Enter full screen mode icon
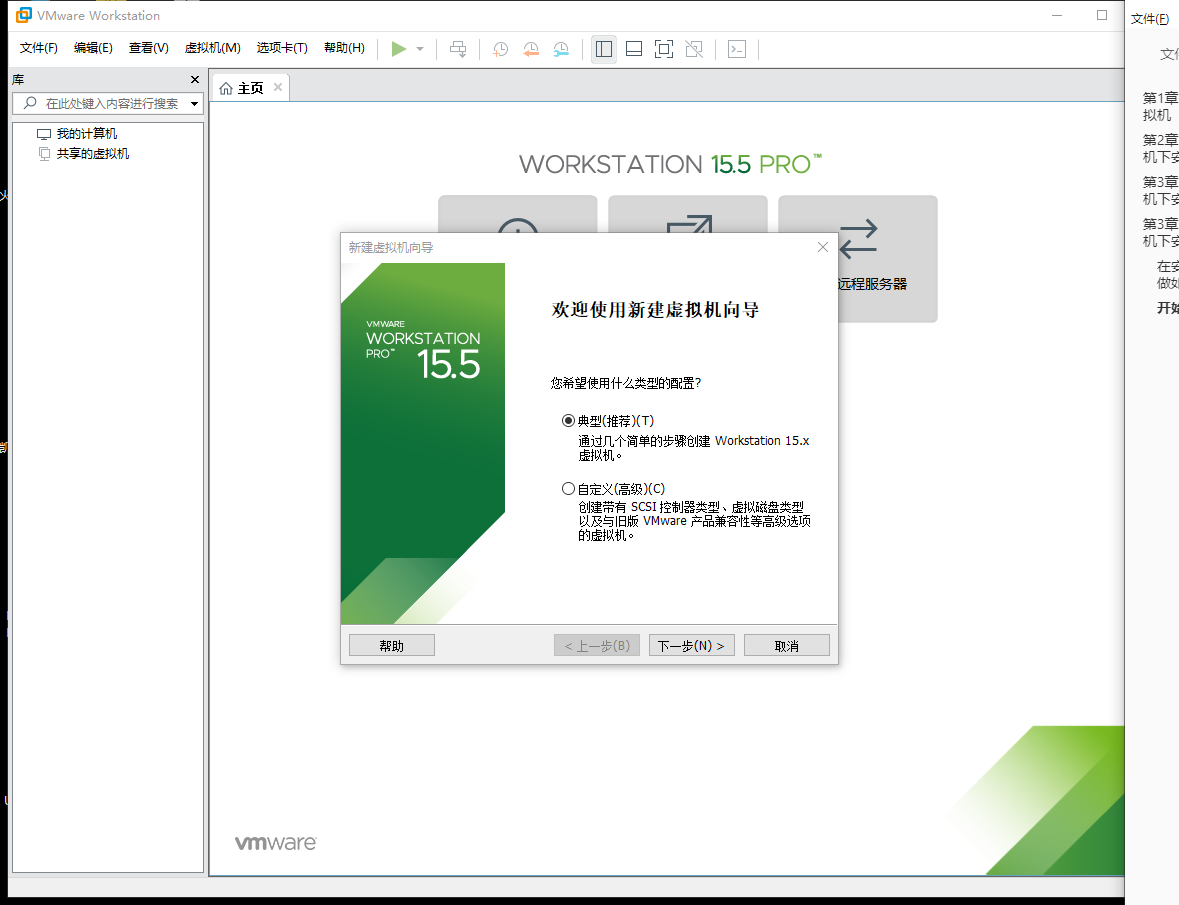 click(x=664, y=50)
